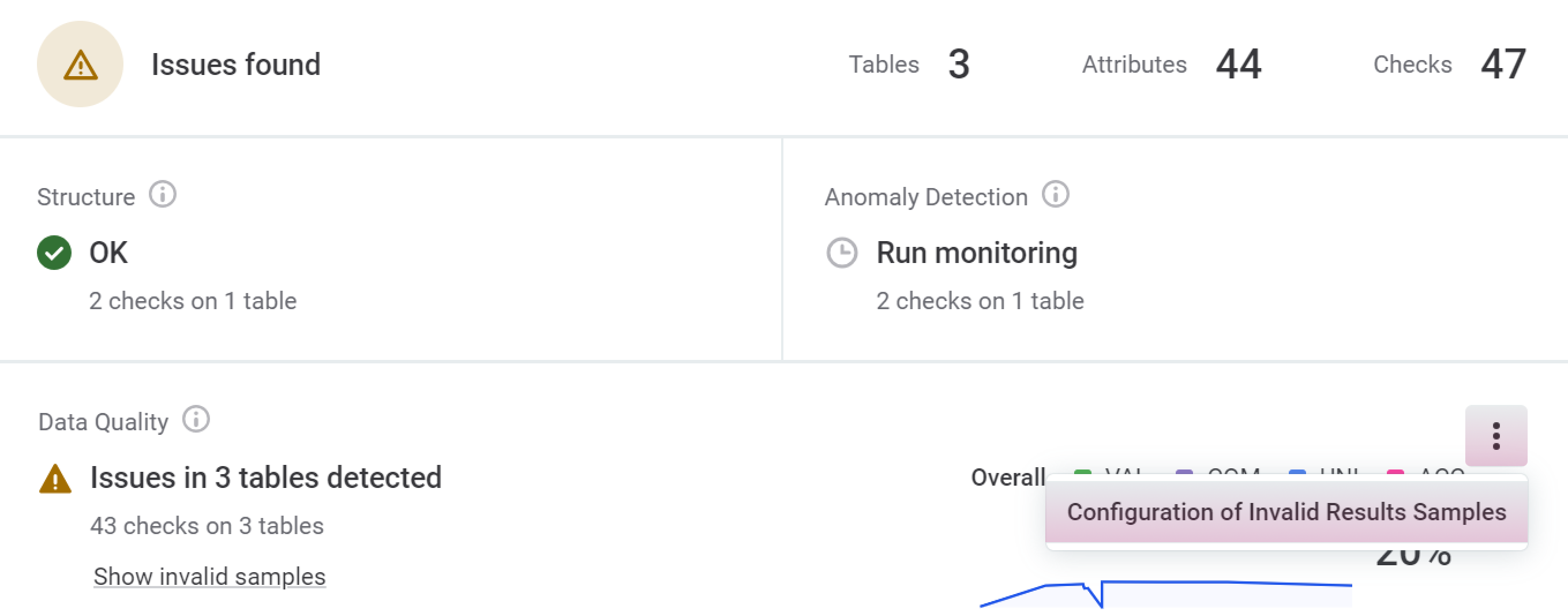
Task: Click the Structure info icon
Action: (163, 195)
